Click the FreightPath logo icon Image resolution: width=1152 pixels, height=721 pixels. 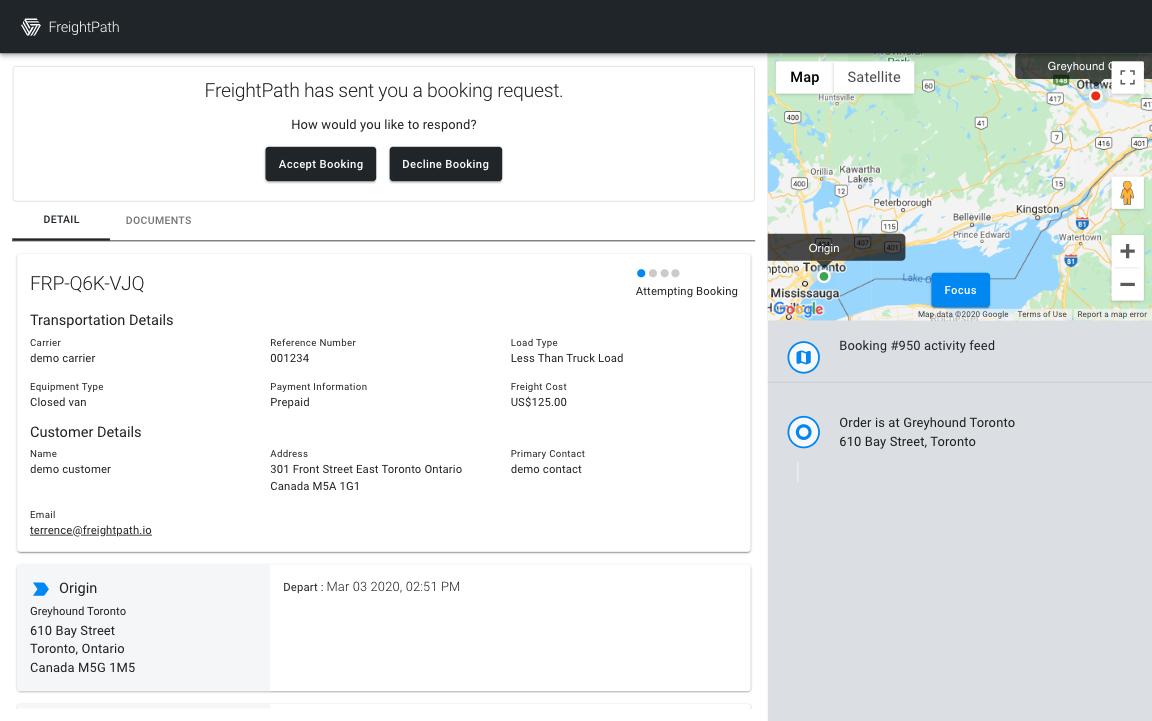click(x=31, y=27)
